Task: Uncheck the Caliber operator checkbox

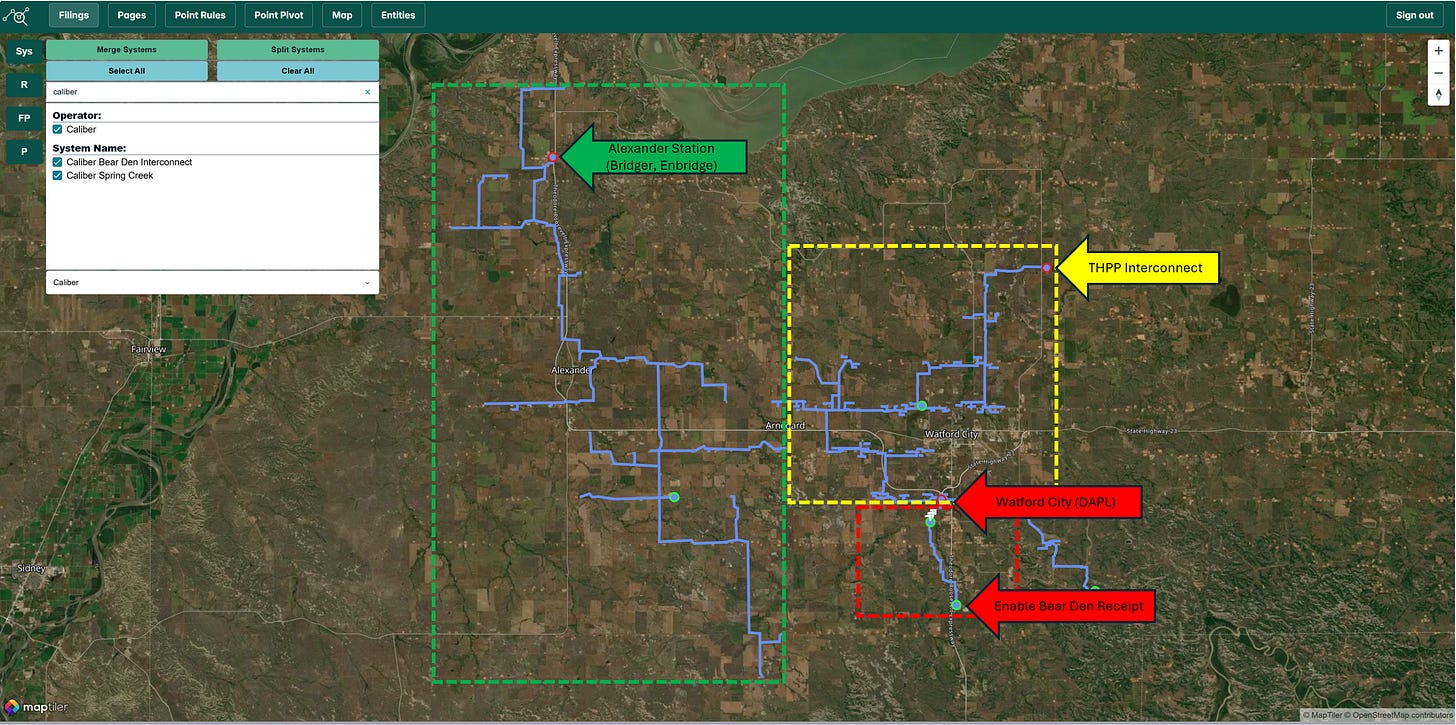Action: pyautogui.click(x=57, y=130)
